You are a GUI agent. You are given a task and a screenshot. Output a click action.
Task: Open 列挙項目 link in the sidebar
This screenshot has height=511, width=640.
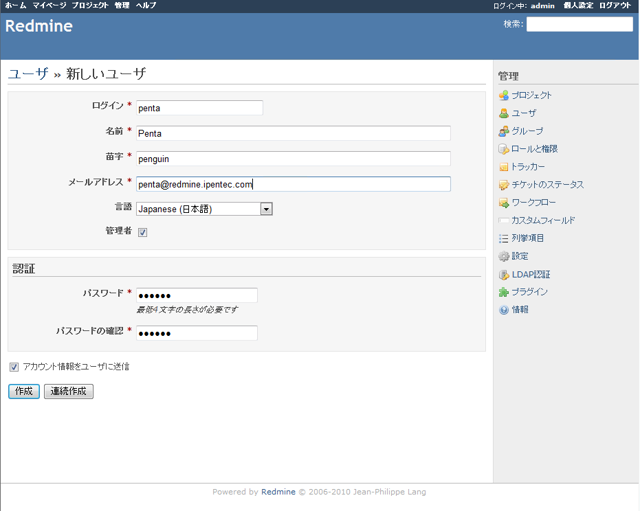coord(528,238)
